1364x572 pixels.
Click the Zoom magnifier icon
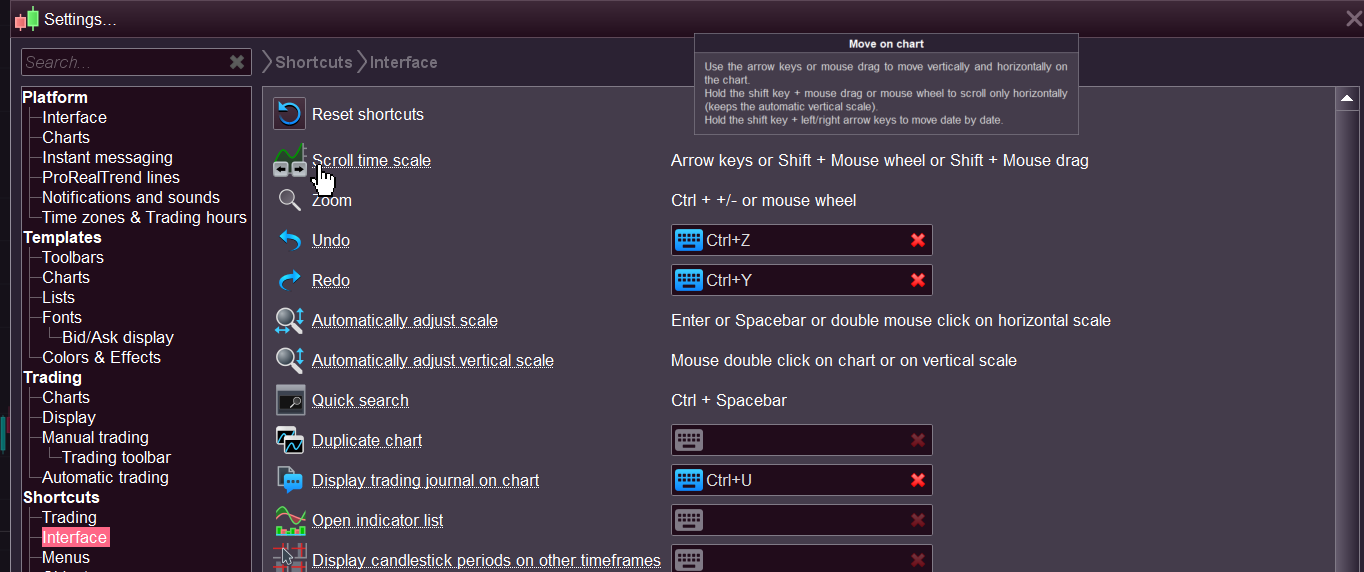point(289,200)
